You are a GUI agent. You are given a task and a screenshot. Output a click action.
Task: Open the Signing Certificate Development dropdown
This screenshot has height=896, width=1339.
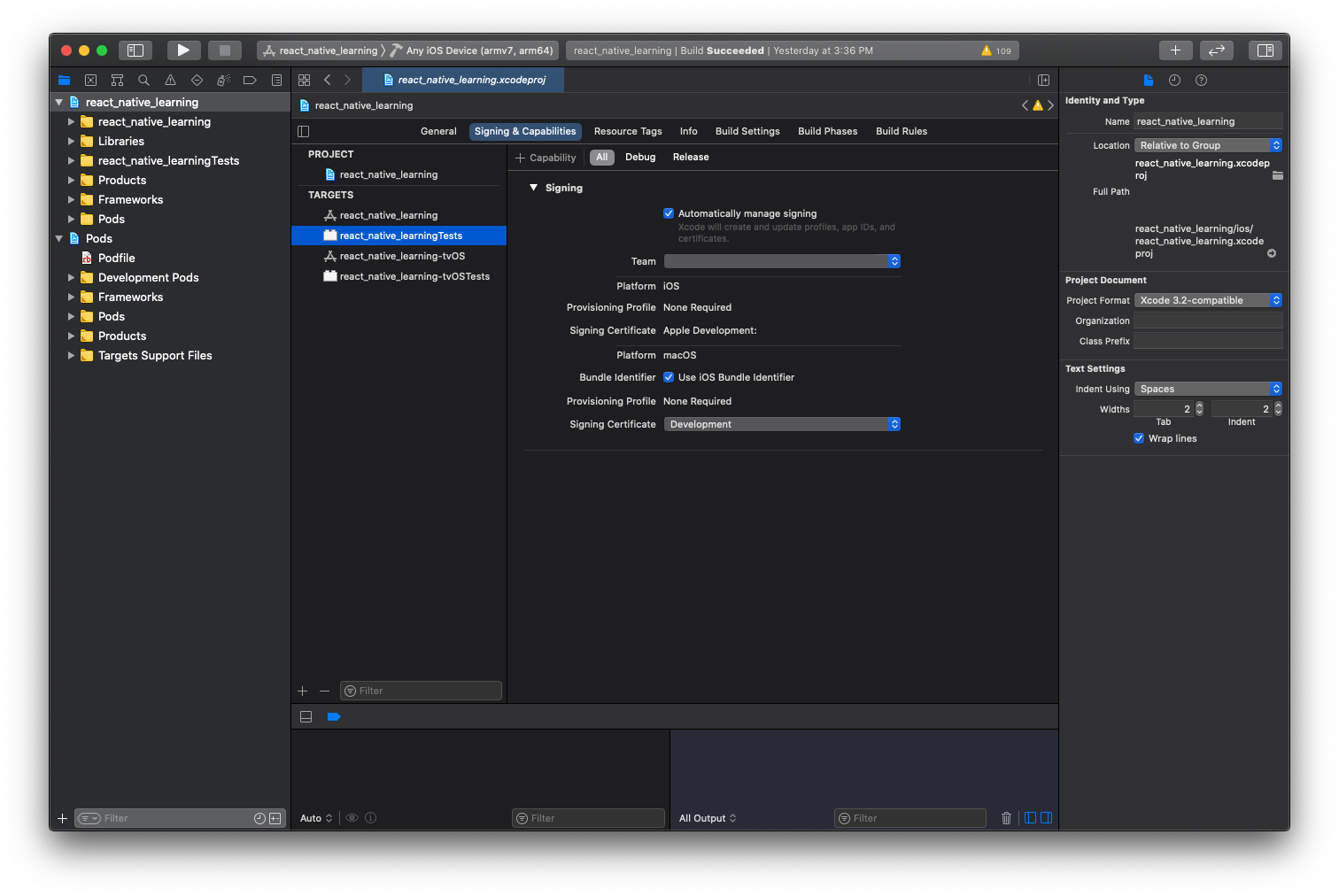coord(782,424)
